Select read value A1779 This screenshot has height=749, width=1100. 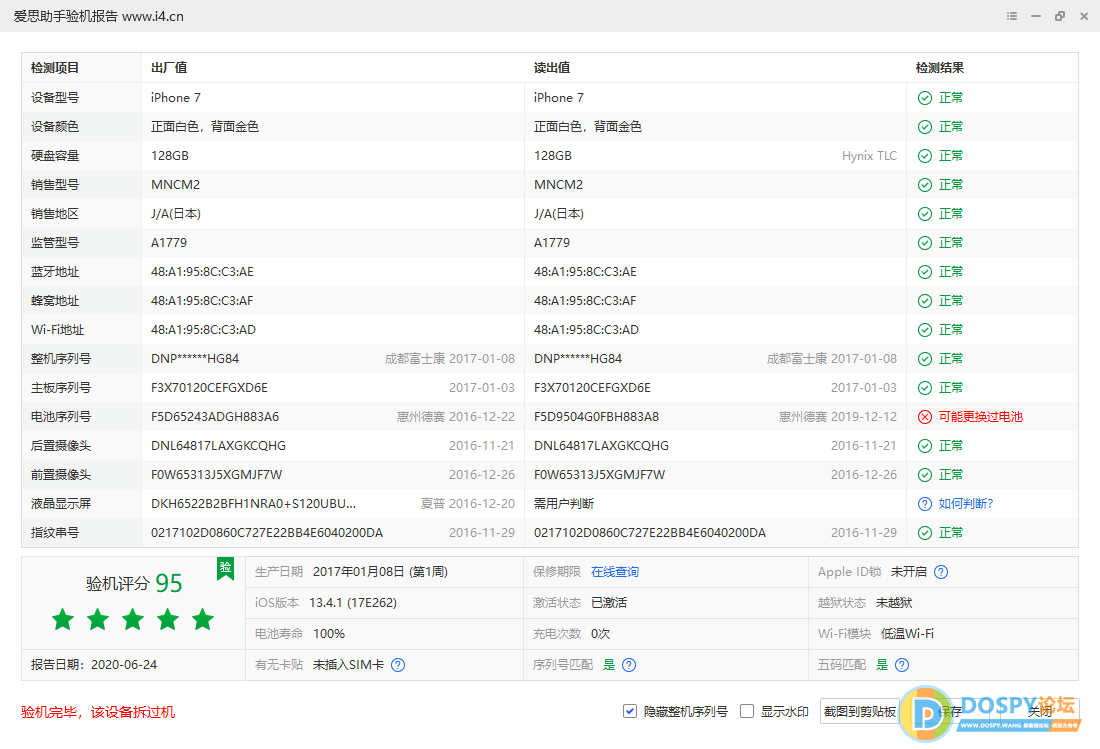tap(552, 243)
